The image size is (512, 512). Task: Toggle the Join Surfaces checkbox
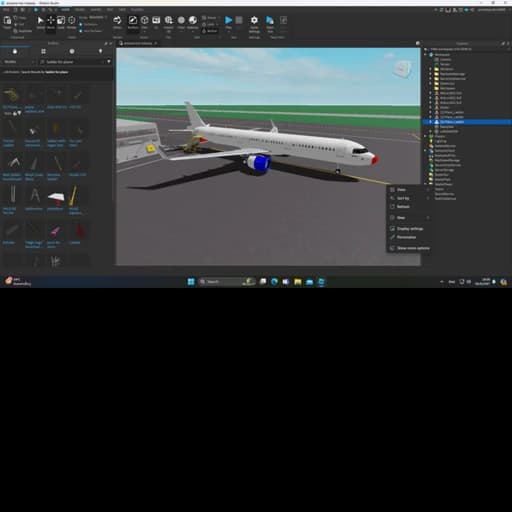click(x=81, y=31)
